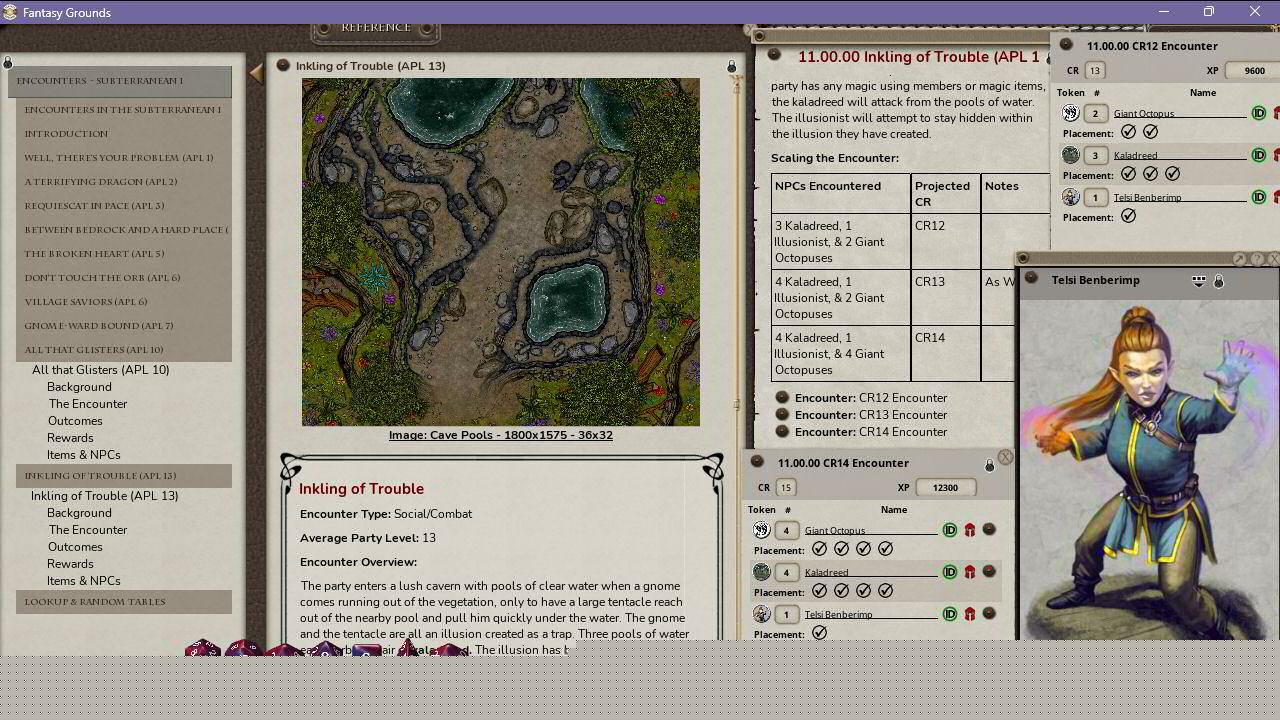Click the red helmet icon for Kaladreed in CR14

pos(970,572)
